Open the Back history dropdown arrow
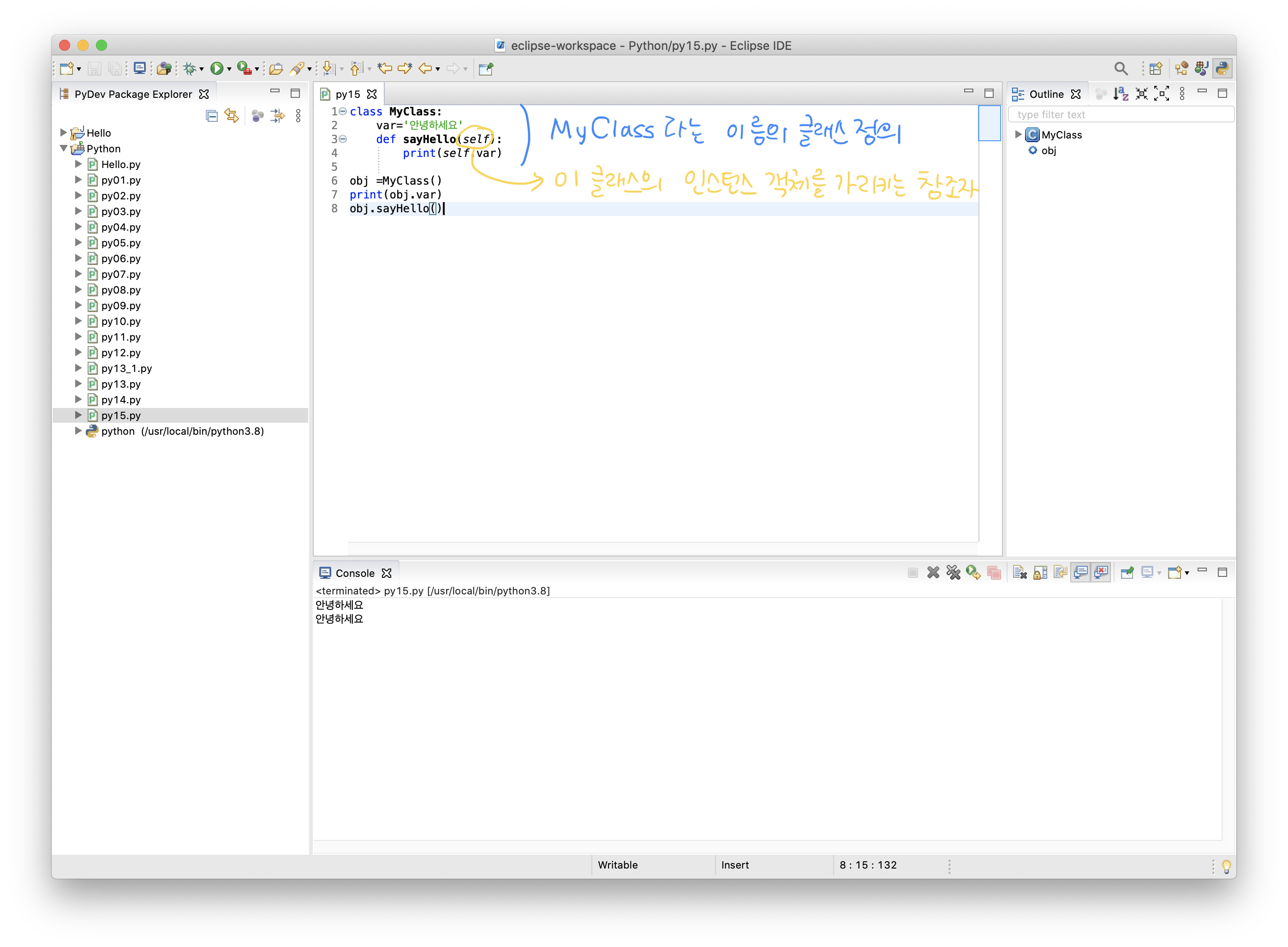 click(x=438, y=69)
